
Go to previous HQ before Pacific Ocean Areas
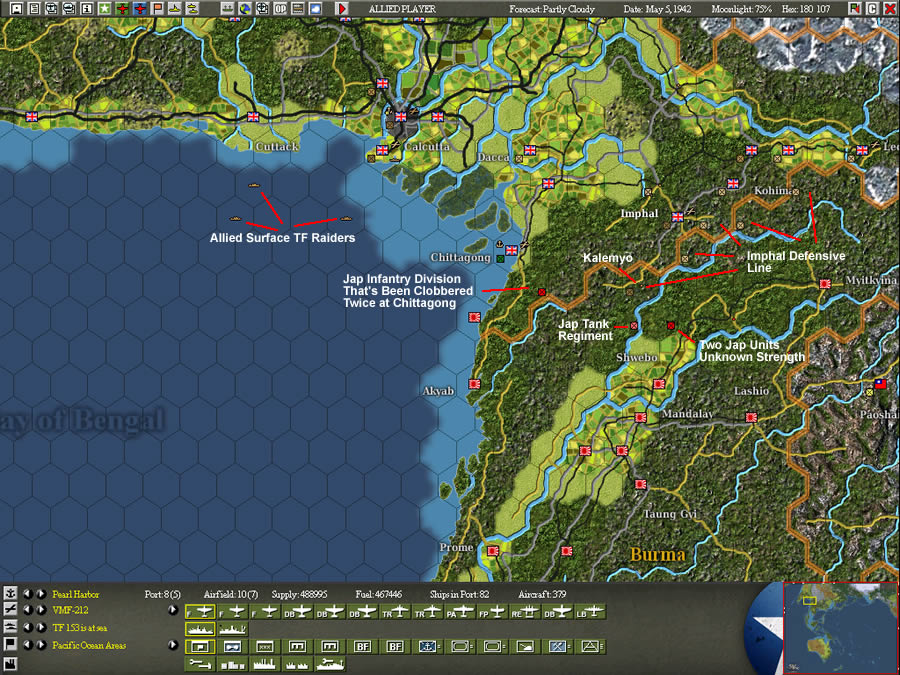point(28,645)
